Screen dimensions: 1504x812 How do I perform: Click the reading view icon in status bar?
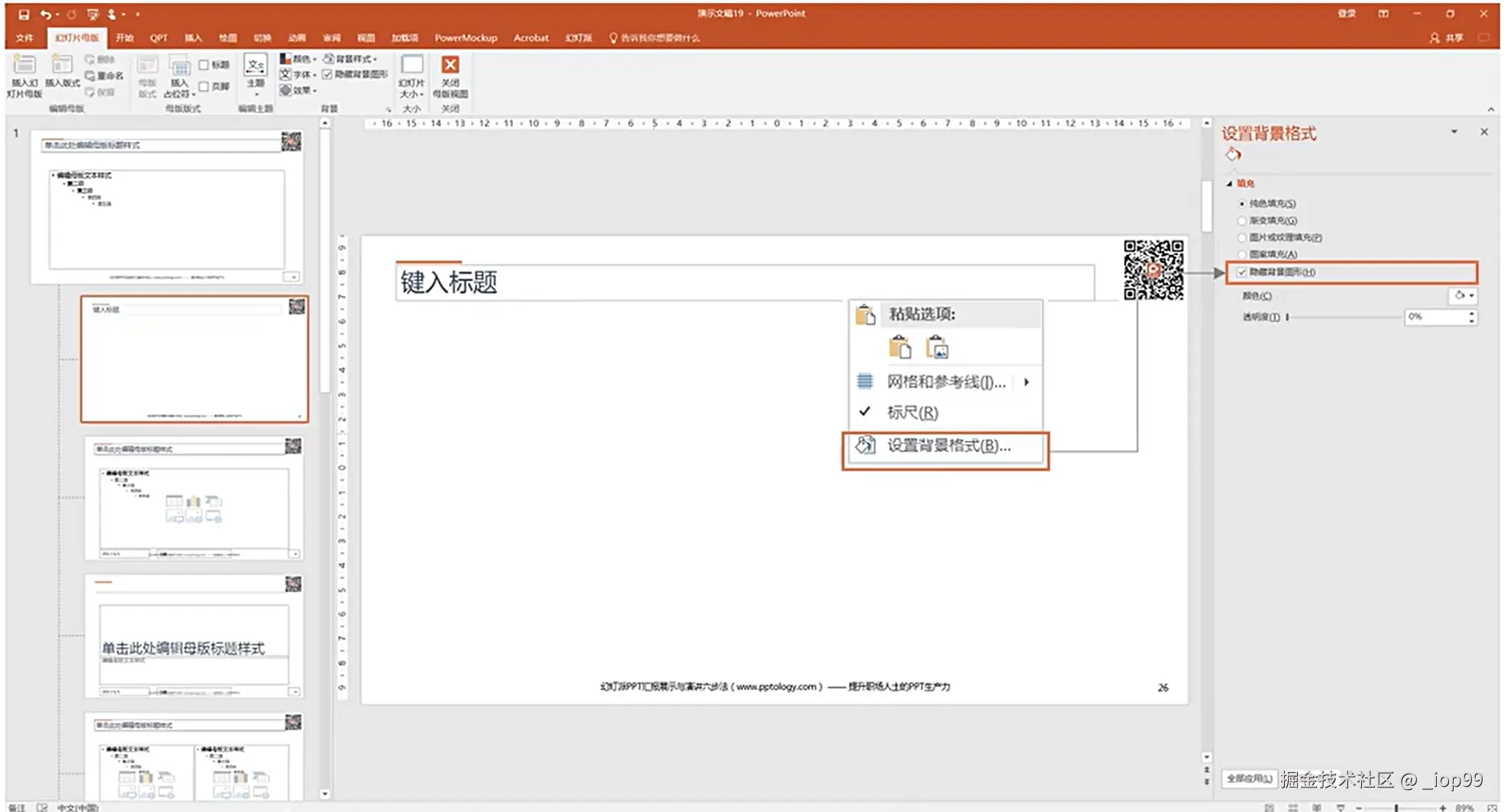click(1317, 807)
